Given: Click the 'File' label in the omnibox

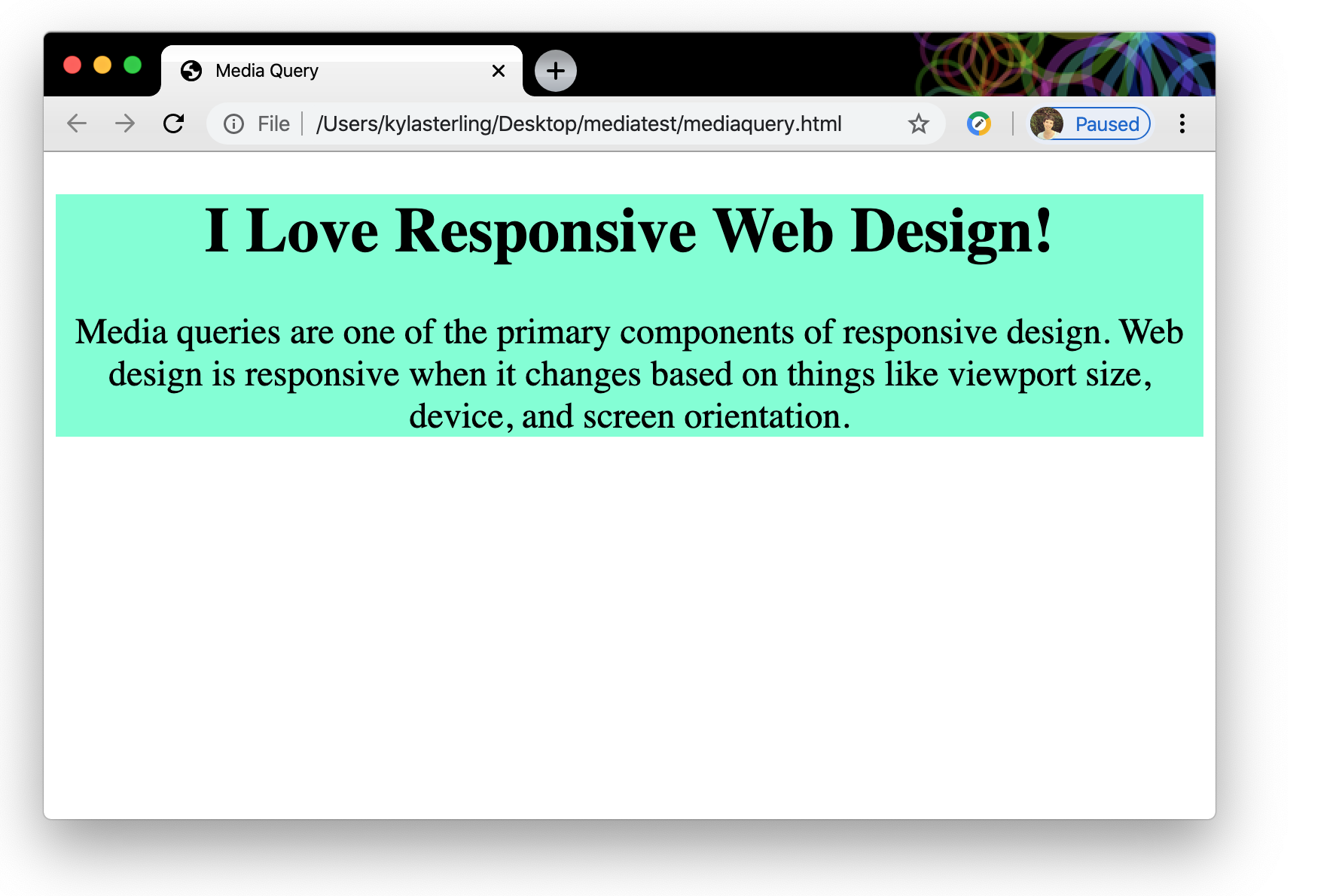Looking at the screenshot, I should [273, 123].
